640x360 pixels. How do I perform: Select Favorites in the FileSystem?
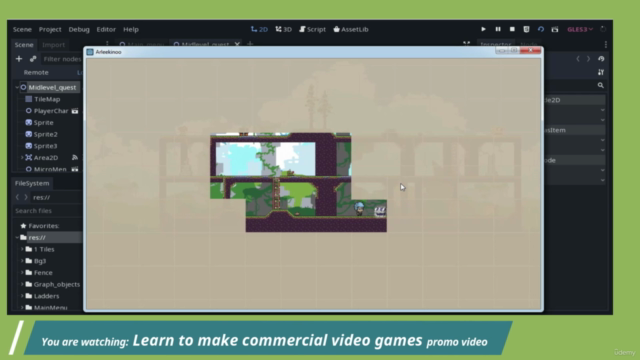43,226
